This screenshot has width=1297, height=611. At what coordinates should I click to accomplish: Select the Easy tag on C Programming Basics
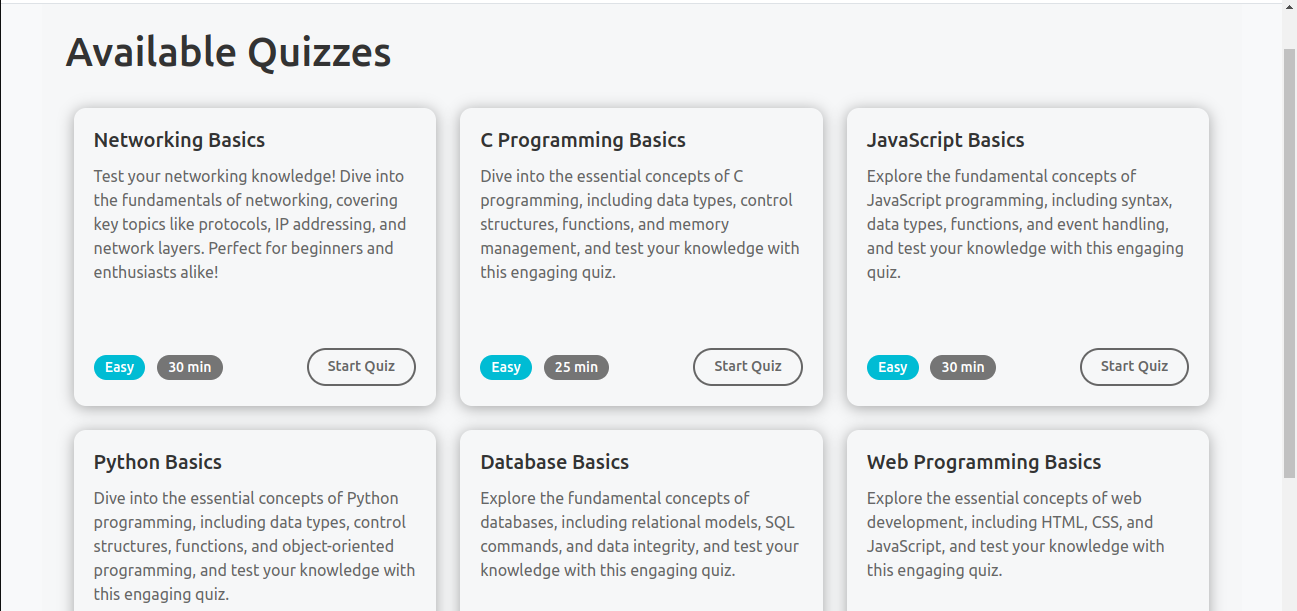[x=506, y=367]
